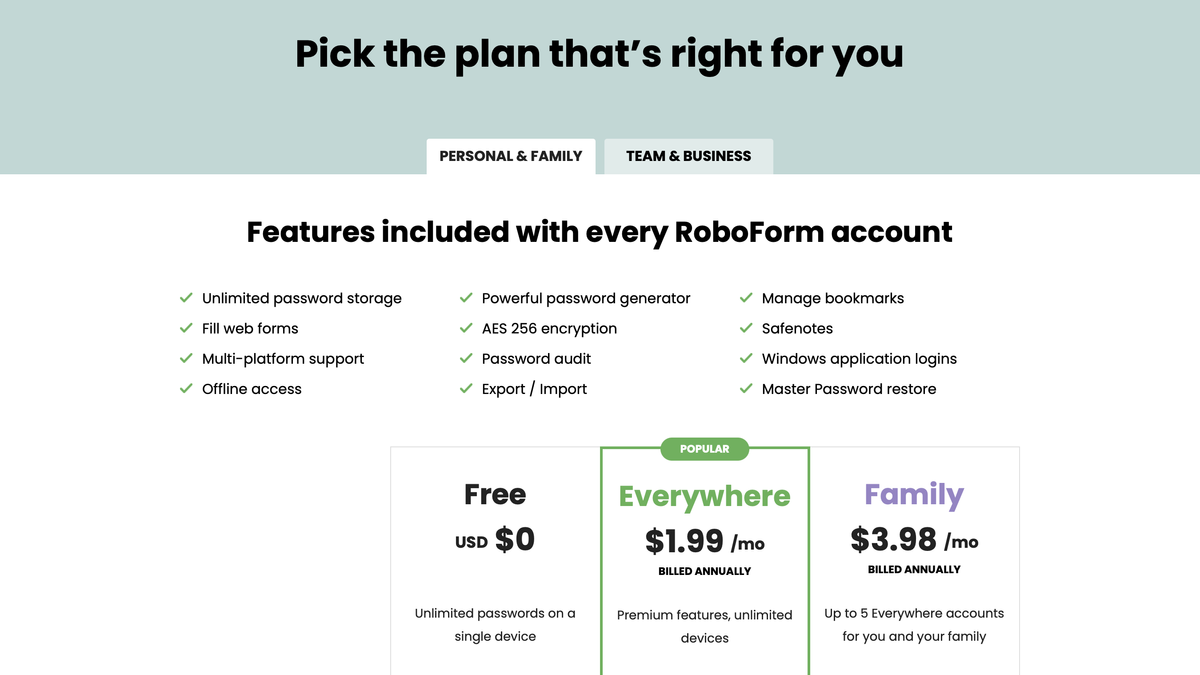Click the checkmark beside Windows application logins
The width and height of the screenshot is (1200, 675).
[746, 358]
